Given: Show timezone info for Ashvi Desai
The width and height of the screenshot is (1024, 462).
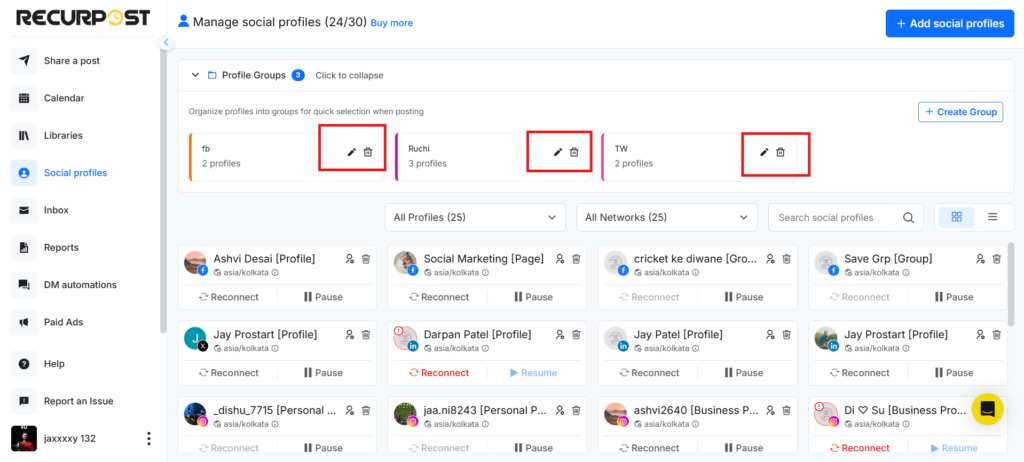Looking at the screenshot, I should click(275, 272).
